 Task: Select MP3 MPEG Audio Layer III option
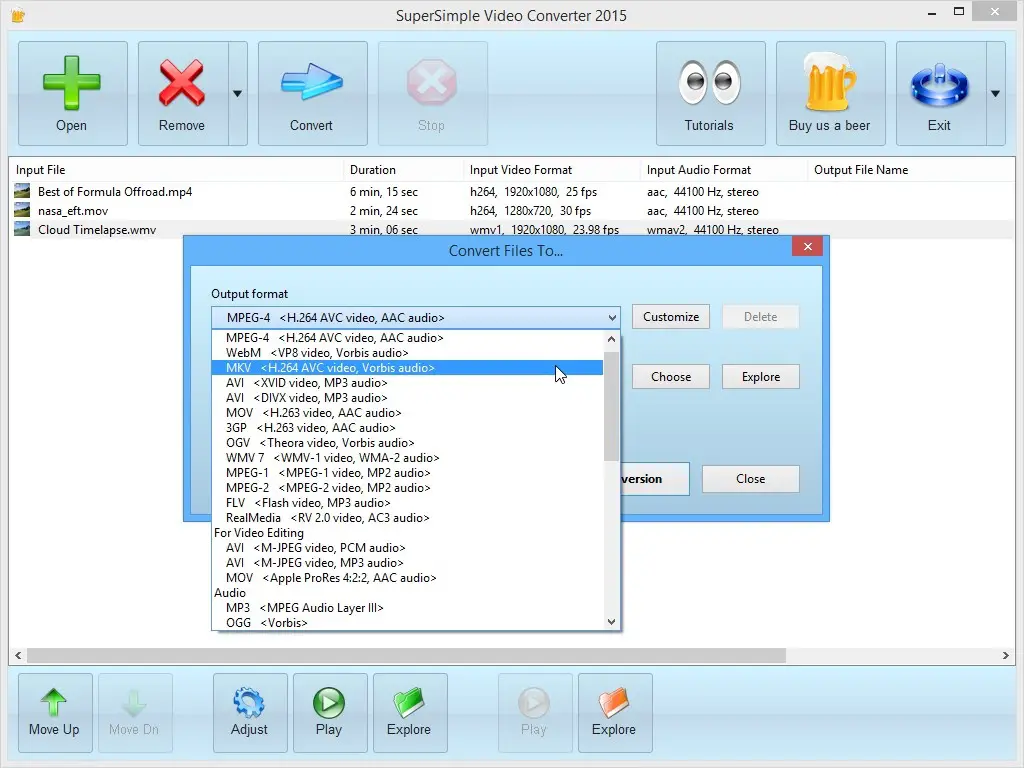407,608
